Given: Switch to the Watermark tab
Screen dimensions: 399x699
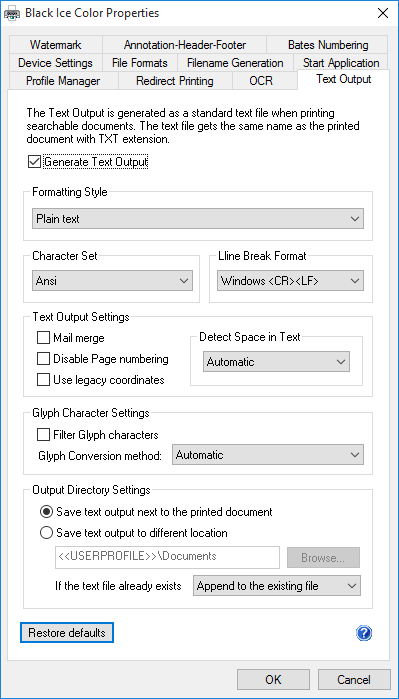Looking at the screenshot, I should tap(56, 45).
